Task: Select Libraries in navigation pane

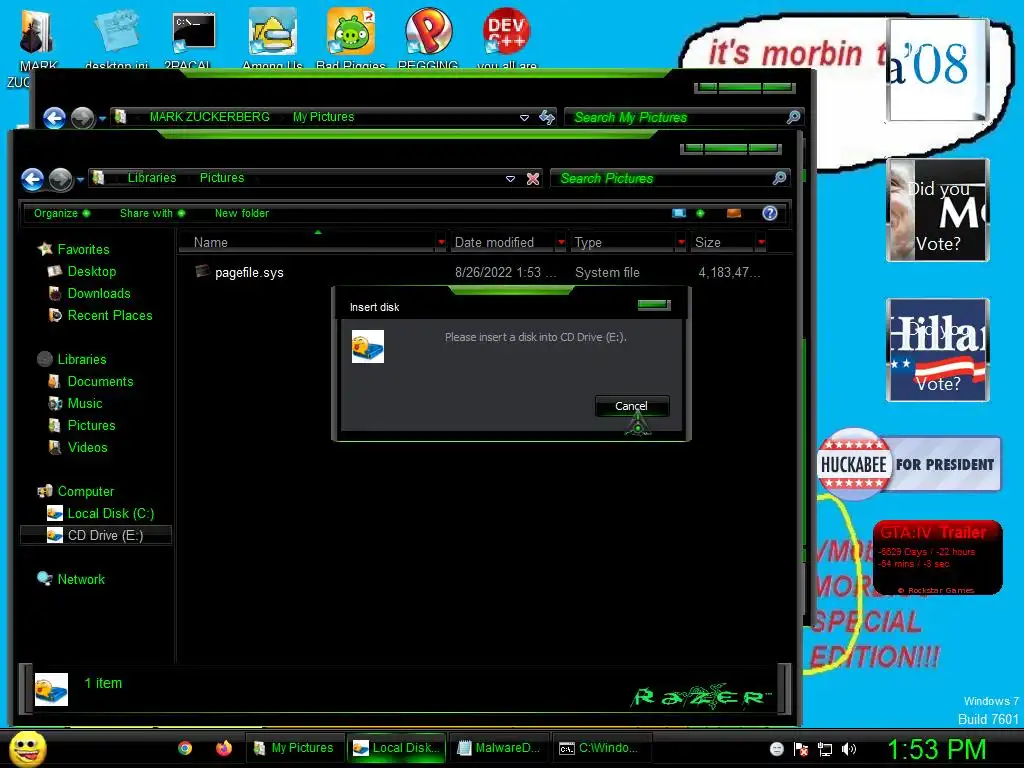Action: pyautogui.click(x=82, y=360)
